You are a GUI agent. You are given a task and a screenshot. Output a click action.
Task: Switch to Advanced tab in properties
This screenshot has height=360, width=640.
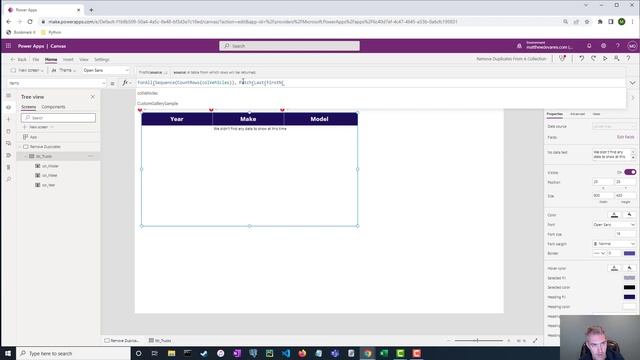tap(577, 114)
